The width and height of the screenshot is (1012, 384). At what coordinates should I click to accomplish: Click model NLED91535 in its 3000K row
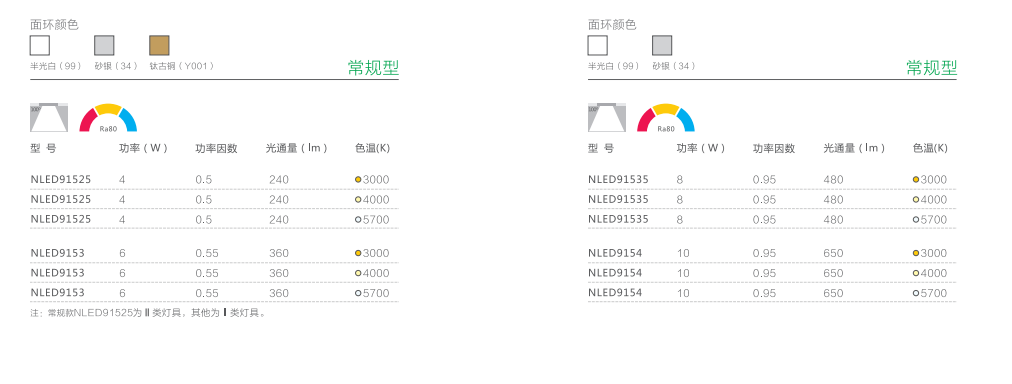tap(618, 179)
